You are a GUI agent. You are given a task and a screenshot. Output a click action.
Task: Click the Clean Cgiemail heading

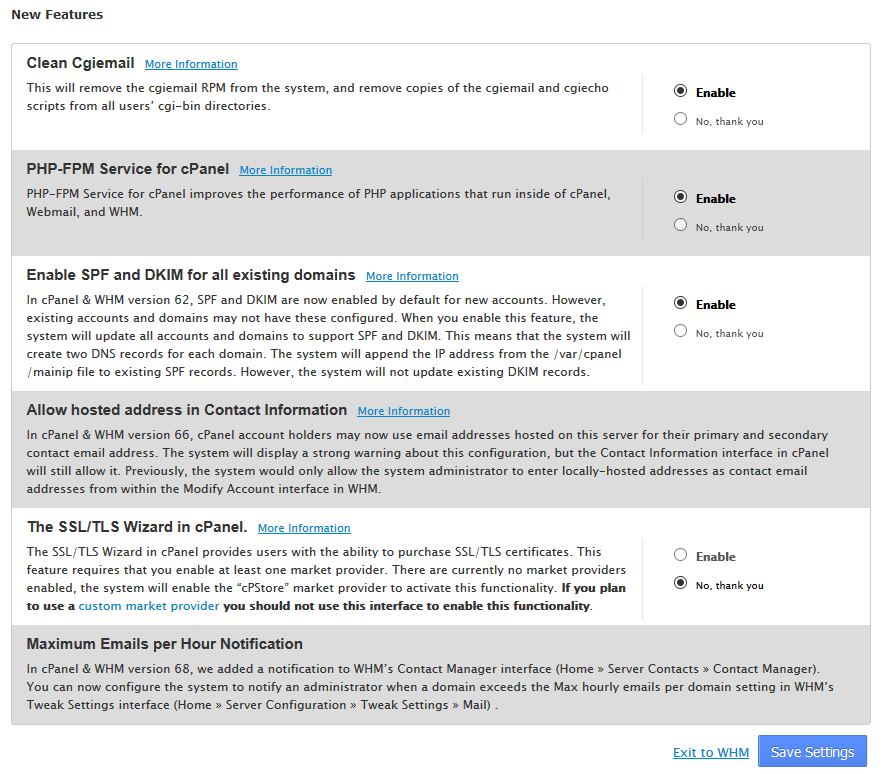point(80,63)
